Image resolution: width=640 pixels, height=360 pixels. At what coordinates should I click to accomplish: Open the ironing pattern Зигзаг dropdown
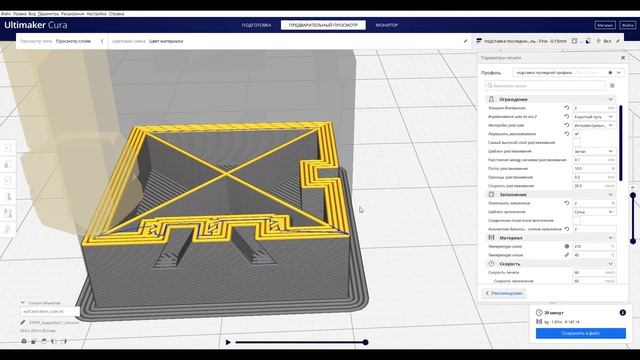click(594, 151)
